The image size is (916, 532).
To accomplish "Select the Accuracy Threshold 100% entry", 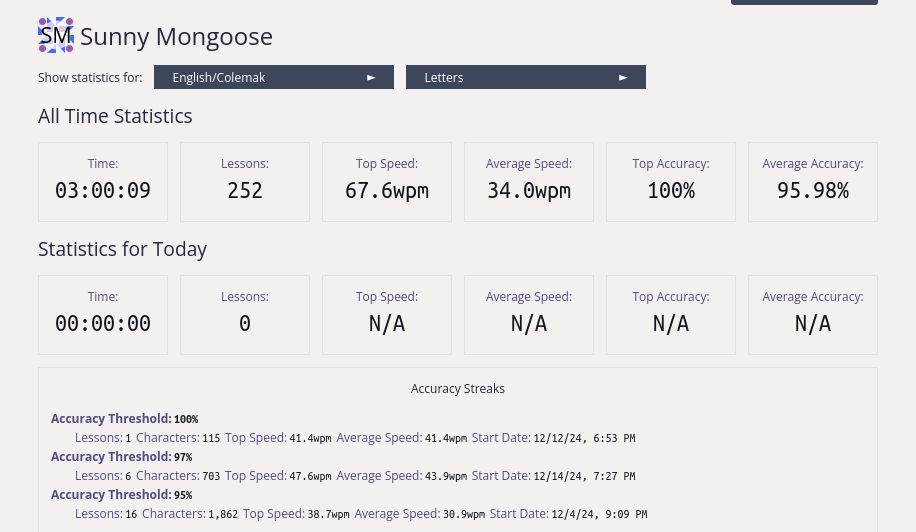I will [x=124, y=419].
